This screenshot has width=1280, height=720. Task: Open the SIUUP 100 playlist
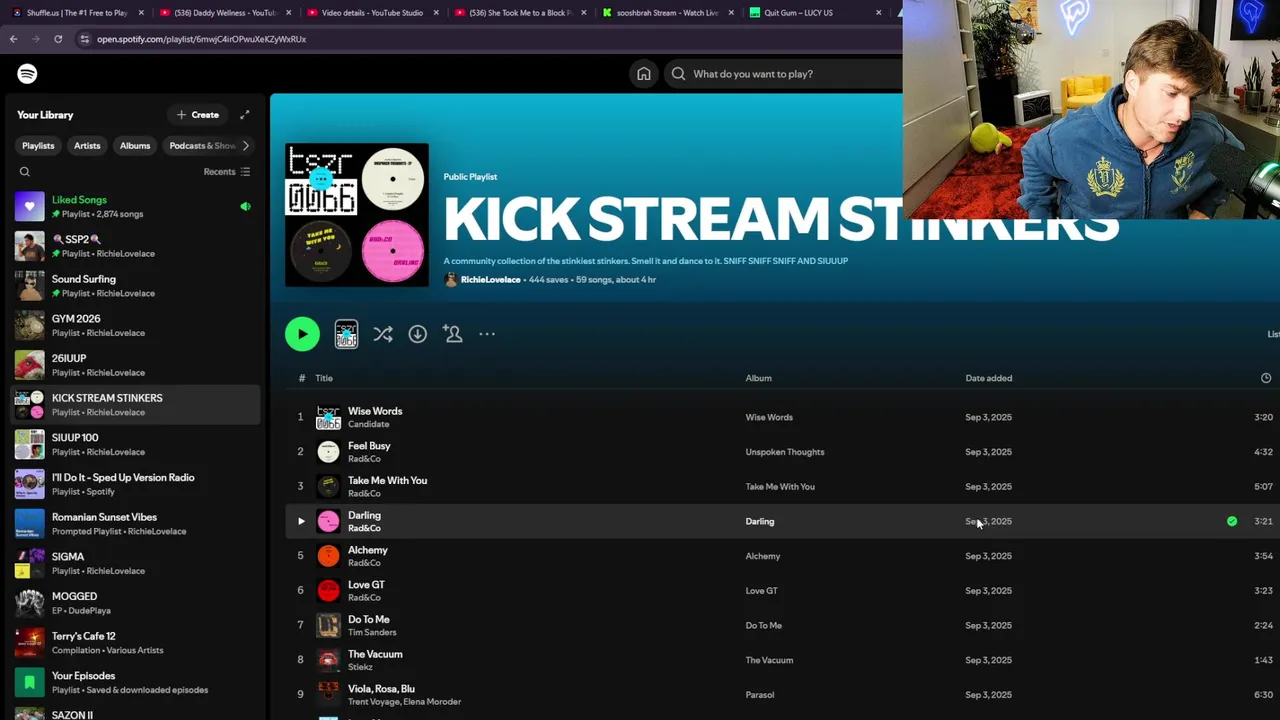tap(134, 444)
